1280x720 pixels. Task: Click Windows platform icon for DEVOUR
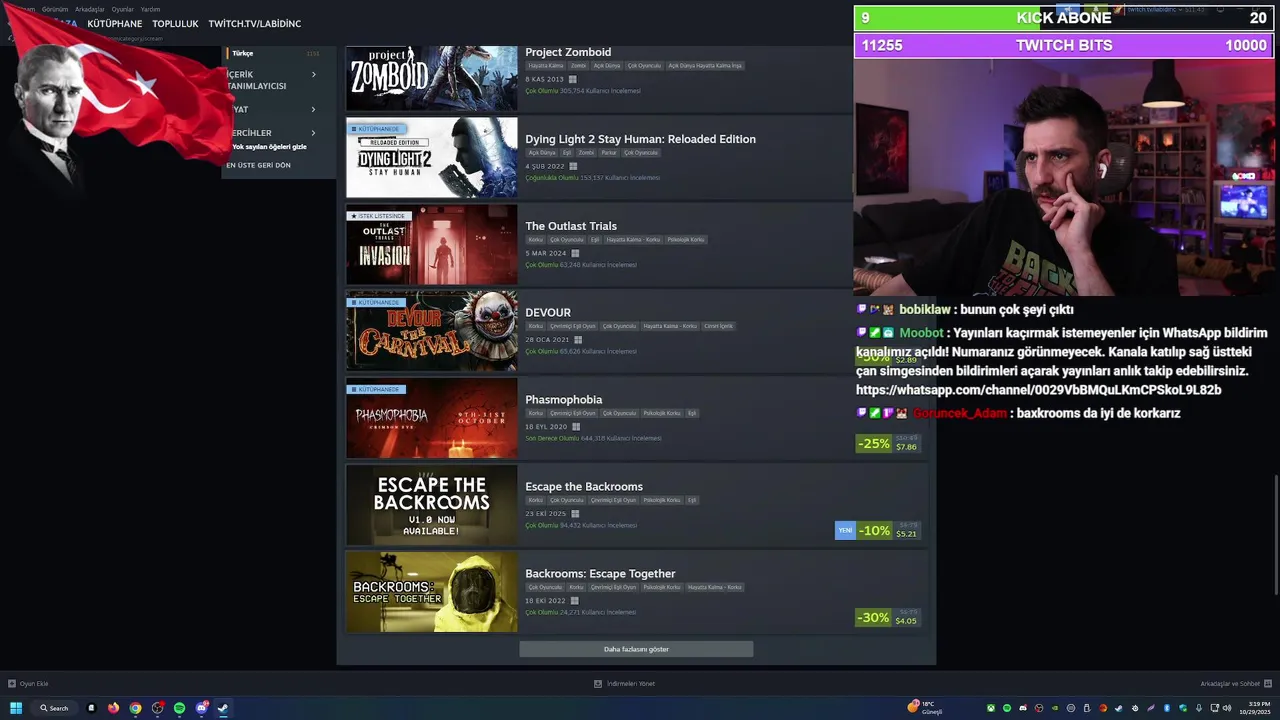(578, 340)
